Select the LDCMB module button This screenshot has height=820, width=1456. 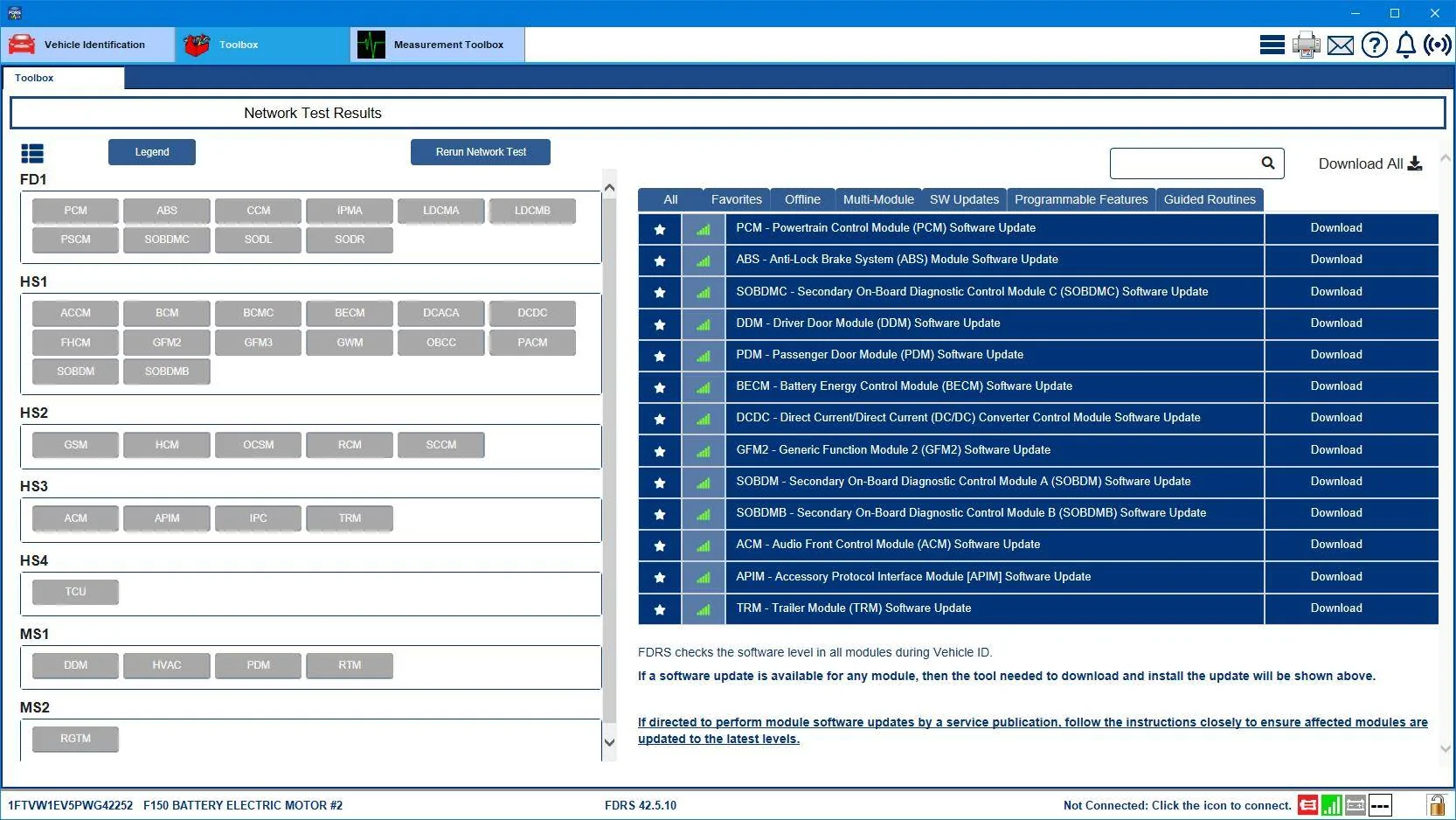click(532, 211)
